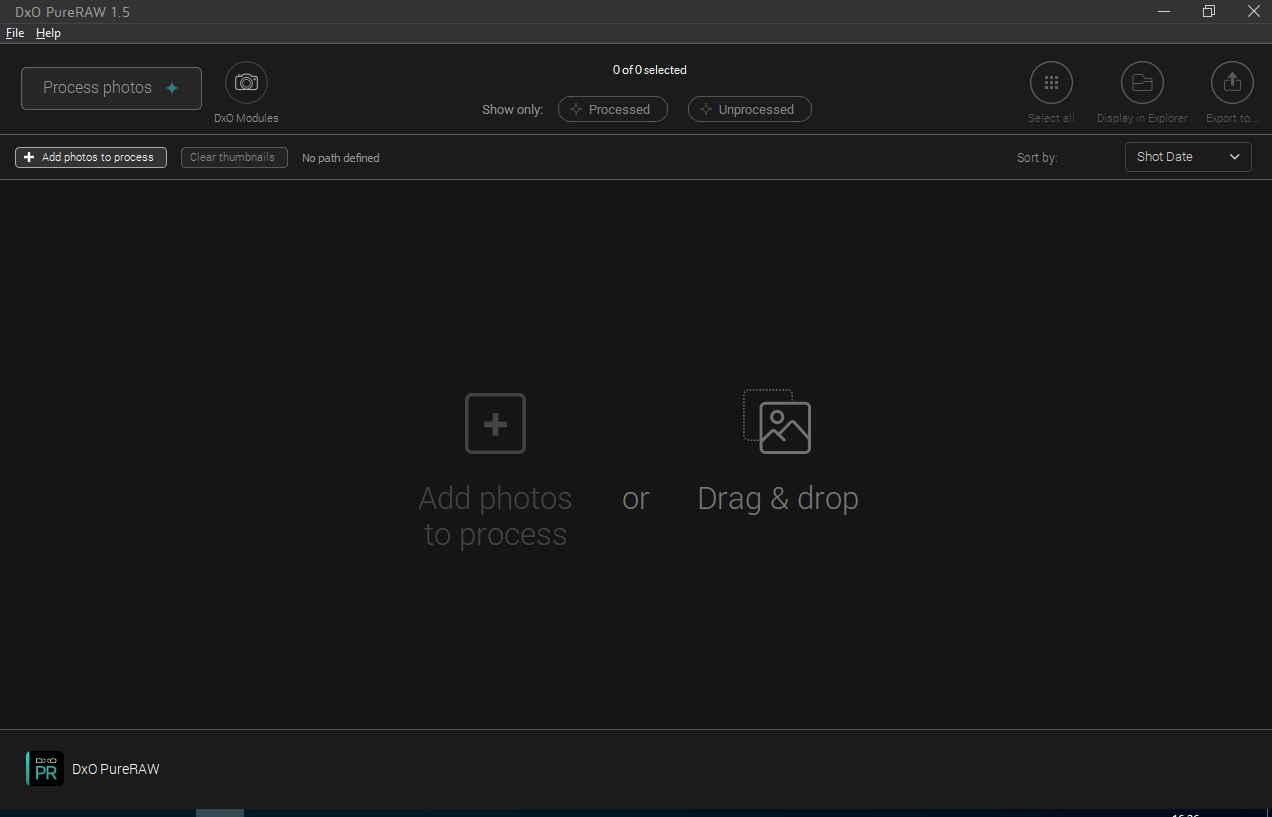Restore down the application window

[x=1209, y=12]
